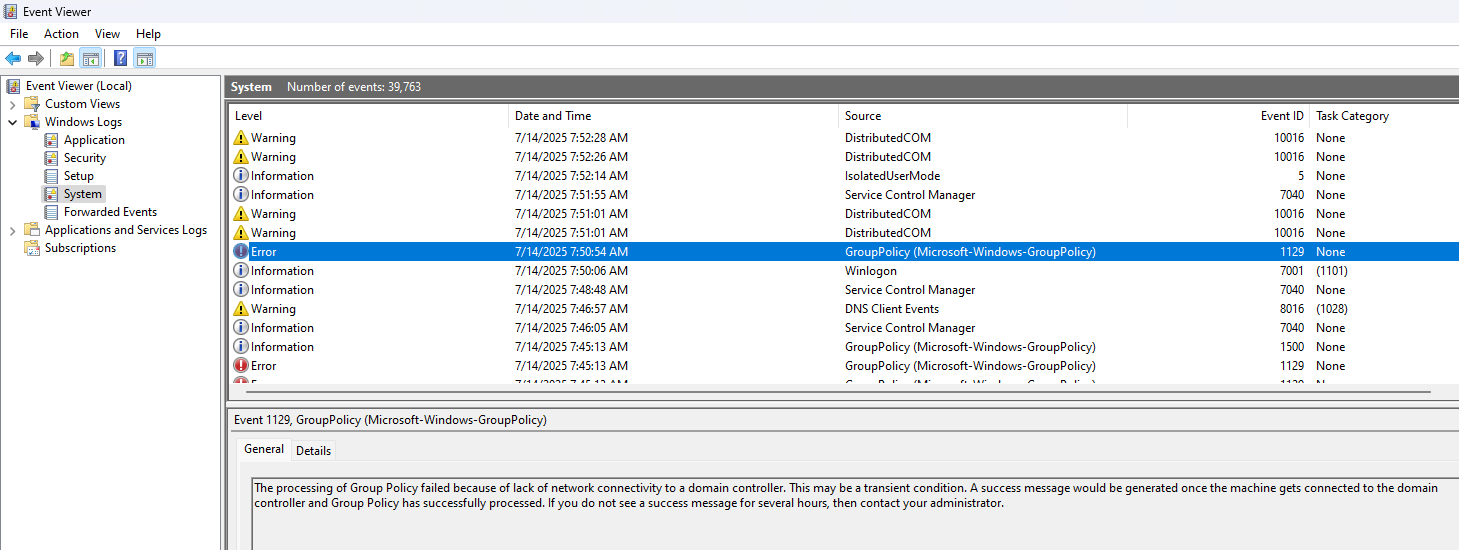Click the Setup log icon in tree

51,176
